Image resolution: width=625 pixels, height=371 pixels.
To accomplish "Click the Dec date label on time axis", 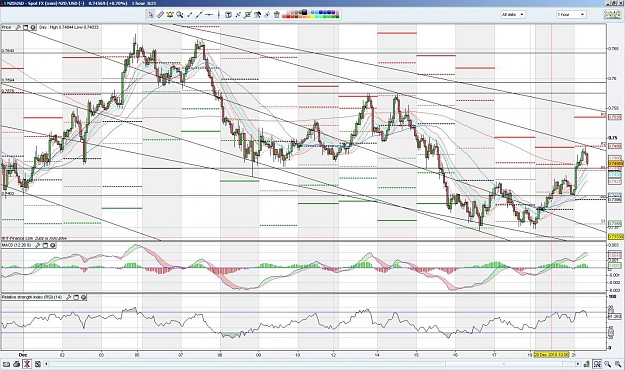I will click(23, 354).
